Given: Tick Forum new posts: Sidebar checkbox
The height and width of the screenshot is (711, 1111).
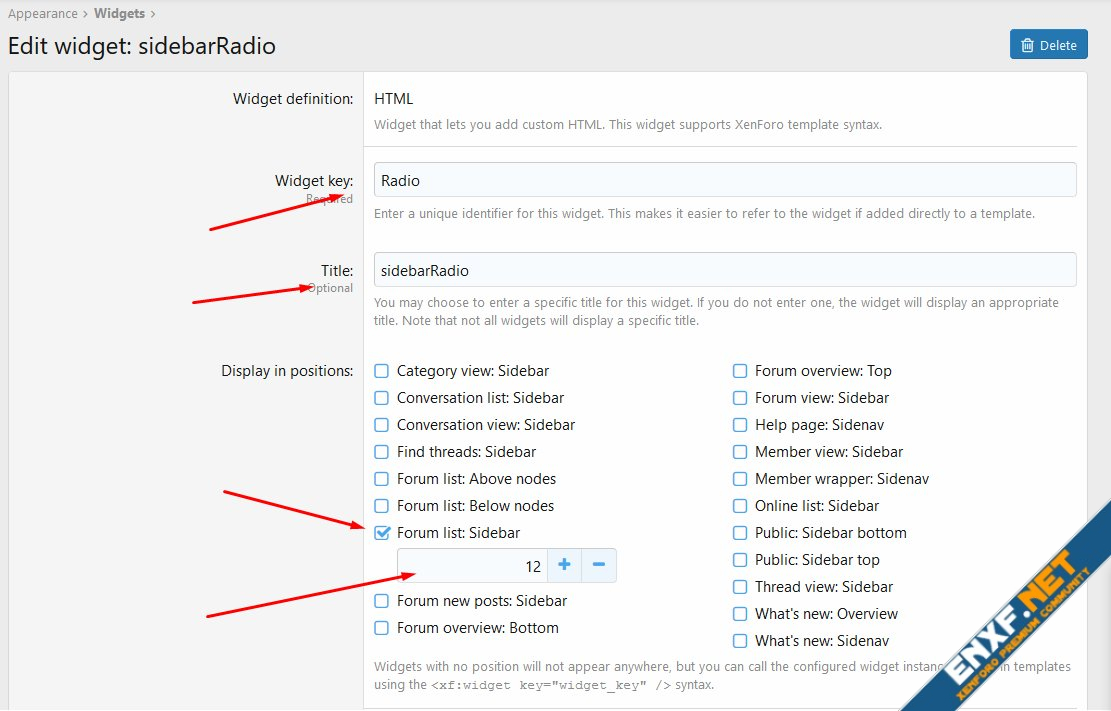Looking at the screenshot, I should click(x=382, y=601).
